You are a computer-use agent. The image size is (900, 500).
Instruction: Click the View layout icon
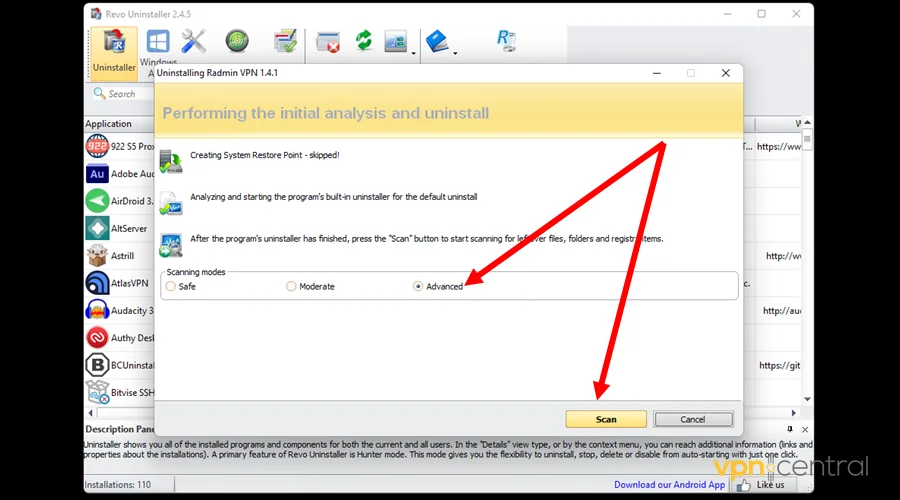(x=395, y=41)
